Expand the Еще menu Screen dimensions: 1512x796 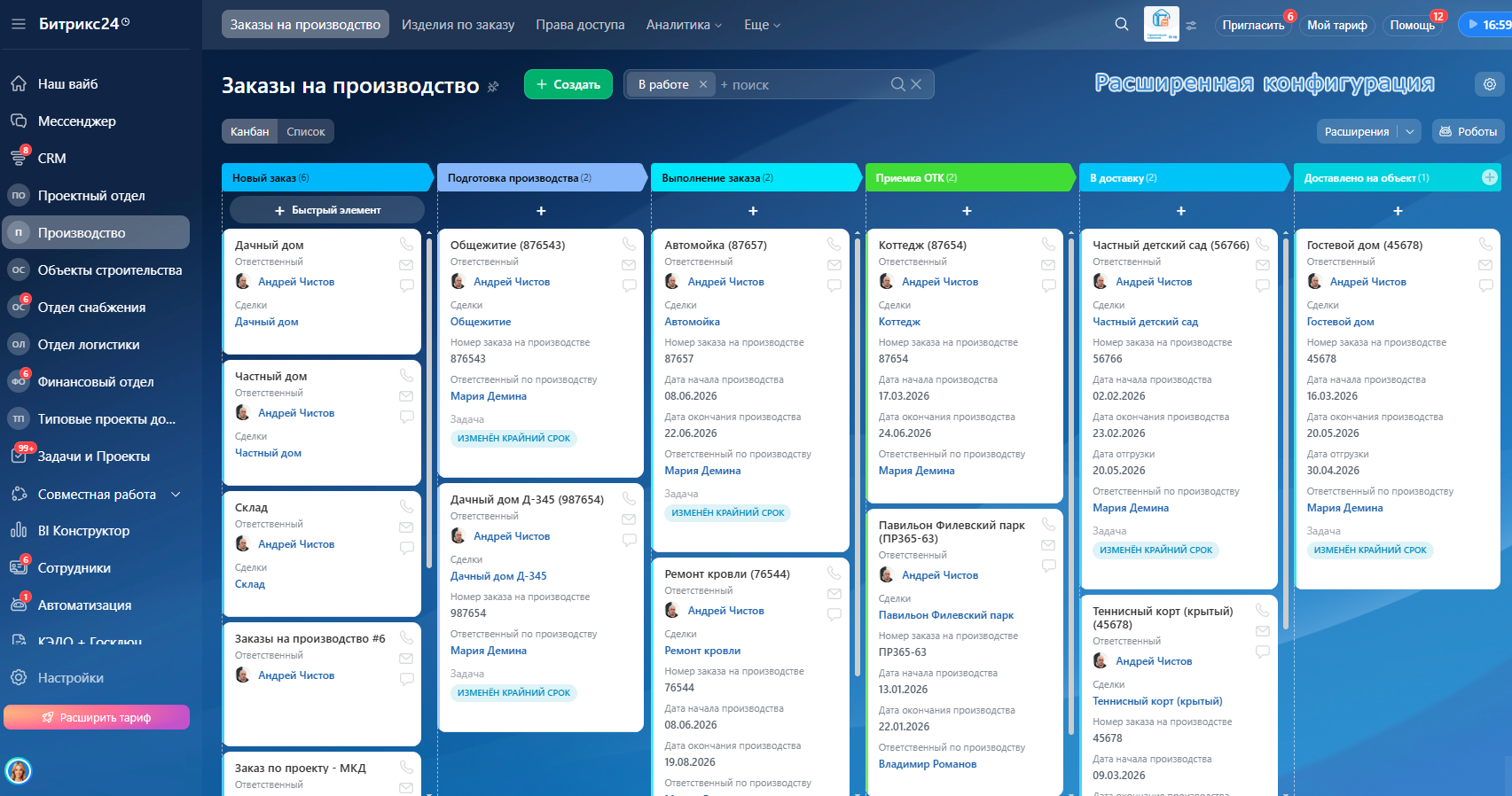pos(762,25)
